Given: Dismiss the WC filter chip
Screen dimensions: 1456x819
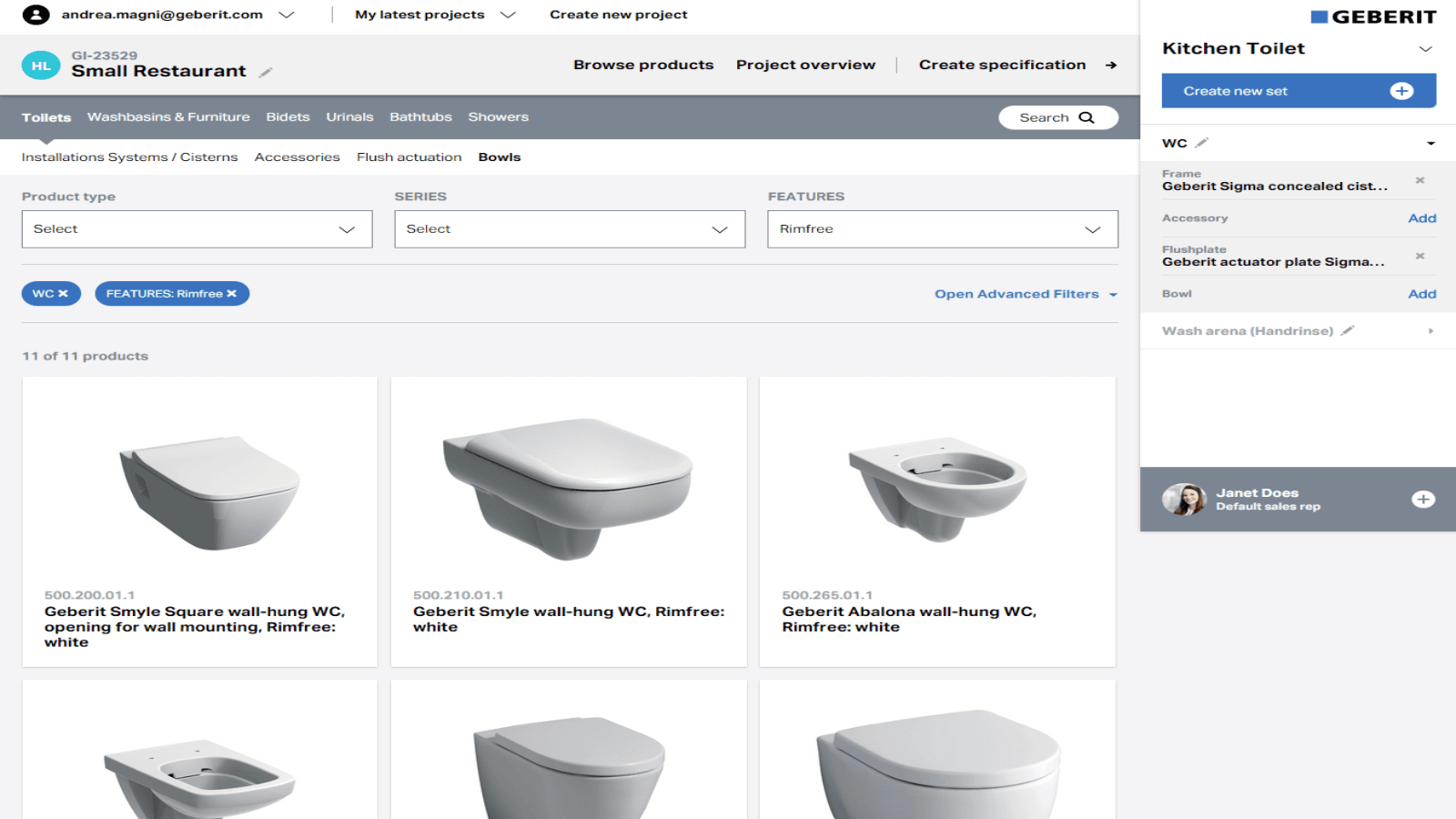Looking at the screenshot, I should coord(65,293).
